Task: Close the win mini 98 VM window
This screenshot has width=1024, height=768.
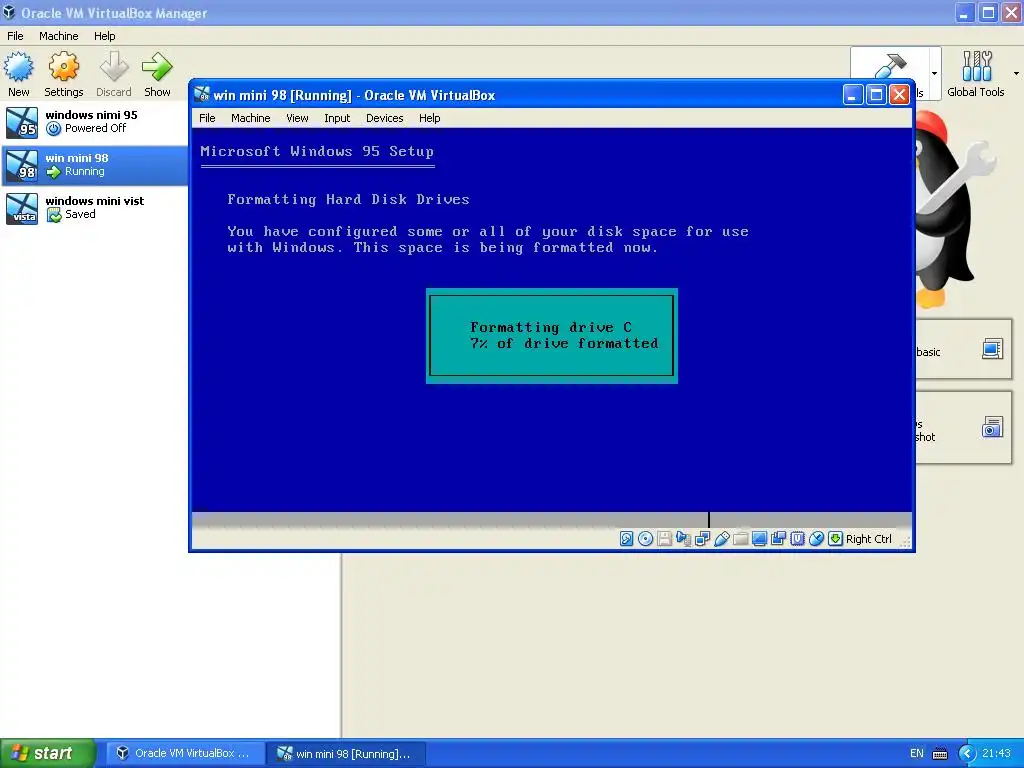Action: click(x=899, y=95)
